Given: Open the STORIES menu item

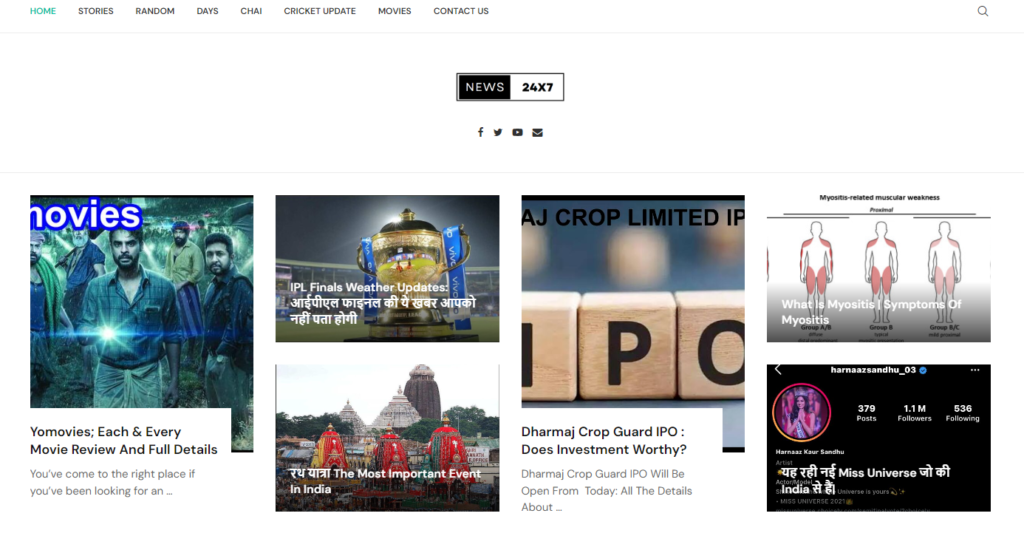Looking at the screenshot, I should tap(96, 11).
